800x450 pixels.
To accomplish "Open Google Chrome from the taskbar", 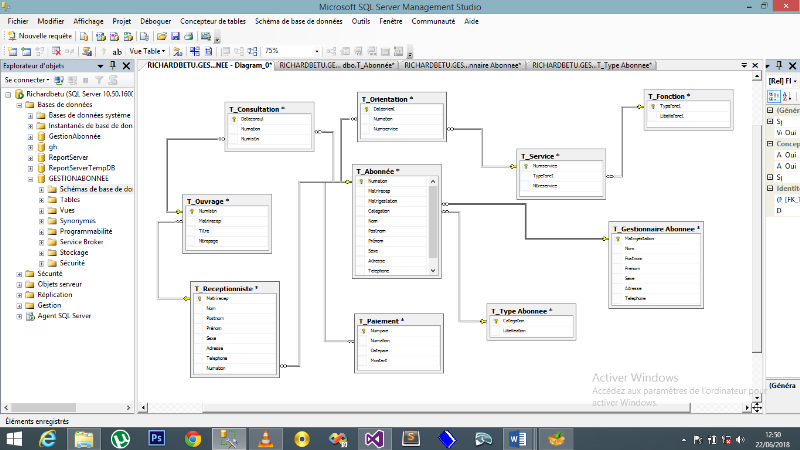I will 193,438.
